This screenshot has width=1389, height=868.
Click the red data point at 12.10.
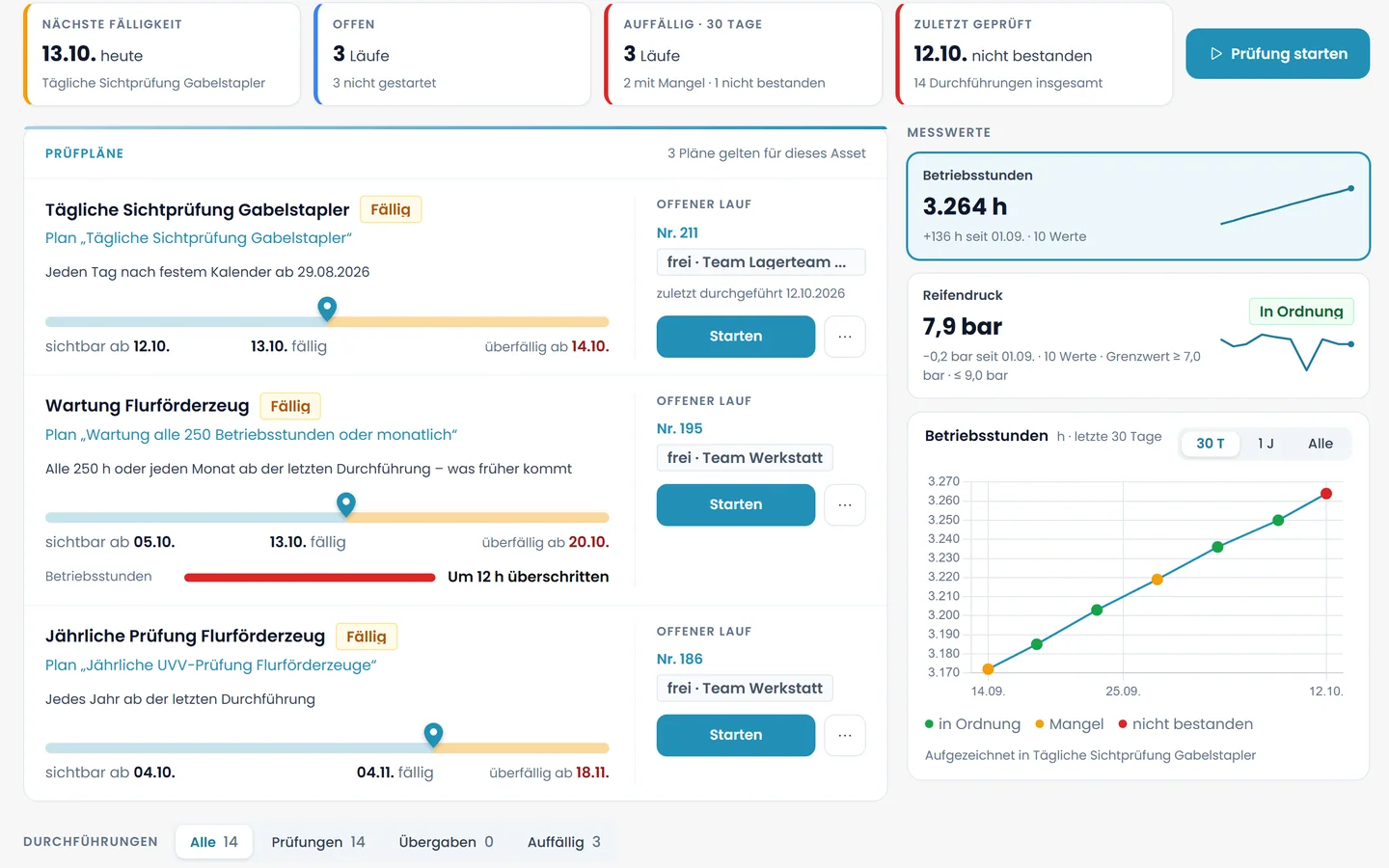tap(1326, 494)
